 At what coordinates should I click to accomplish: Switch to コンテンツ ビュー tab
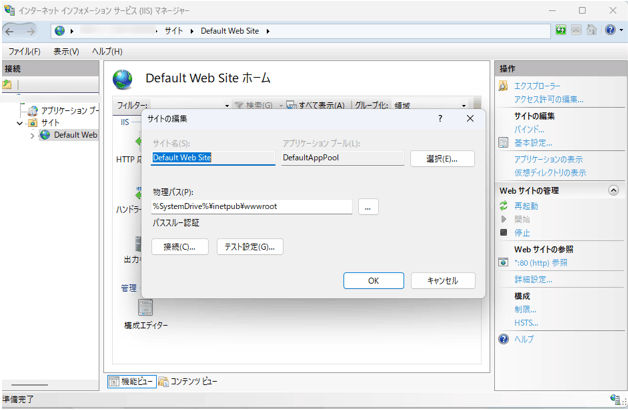[188, 382]
